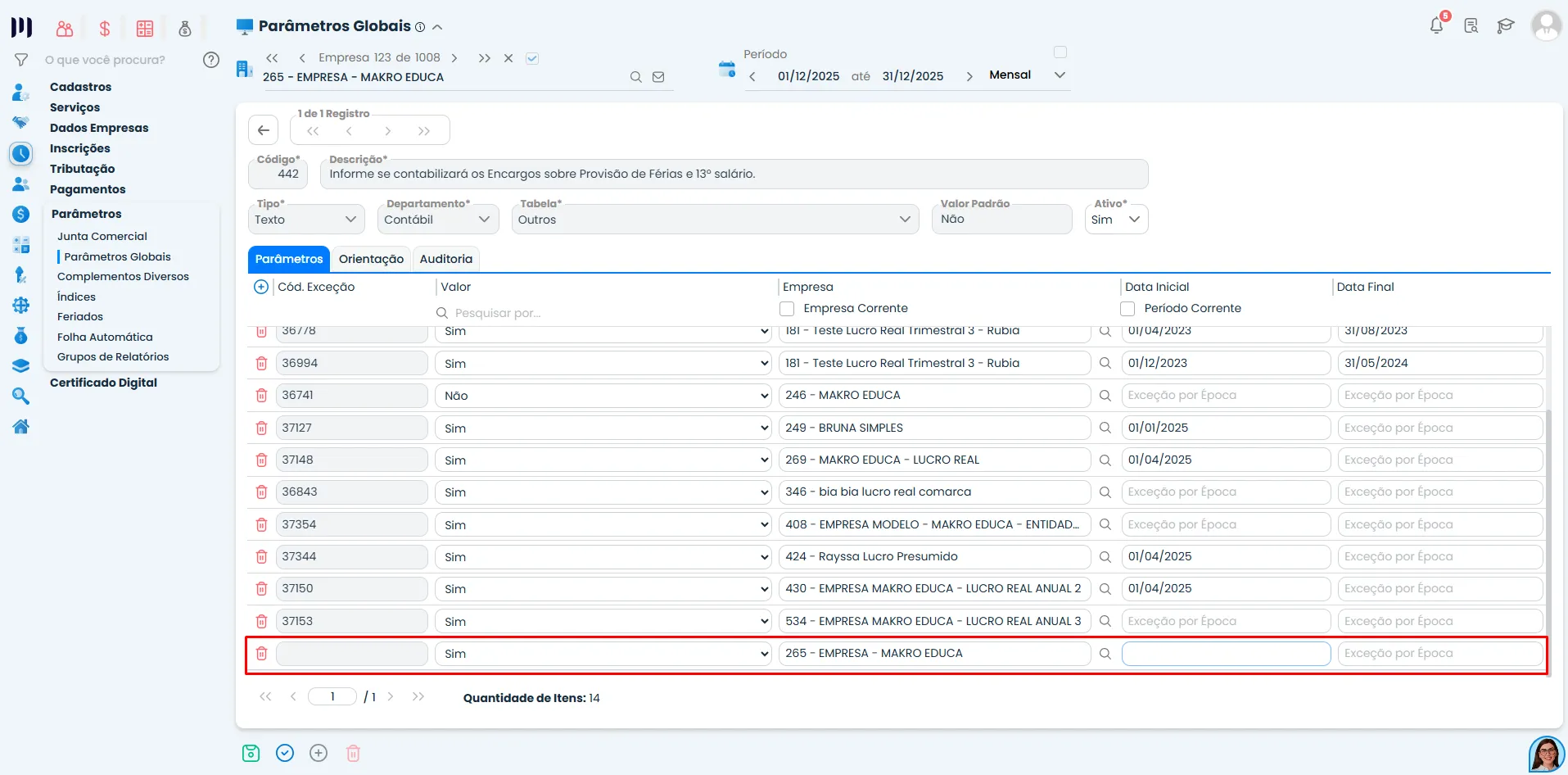Open the notifications bell
The image size is (1568, 775).
(x=1436, y=25)
